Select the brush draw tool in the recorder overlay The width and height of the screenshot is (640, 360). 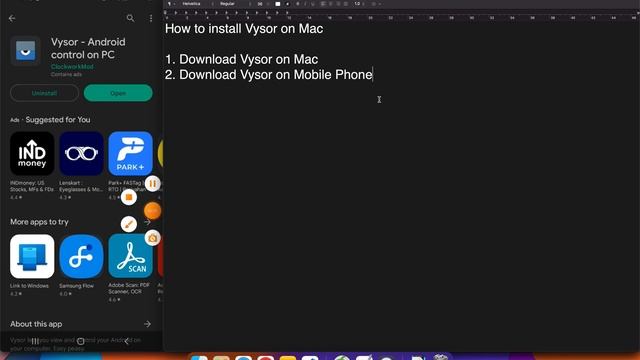[x=129, y=224]
